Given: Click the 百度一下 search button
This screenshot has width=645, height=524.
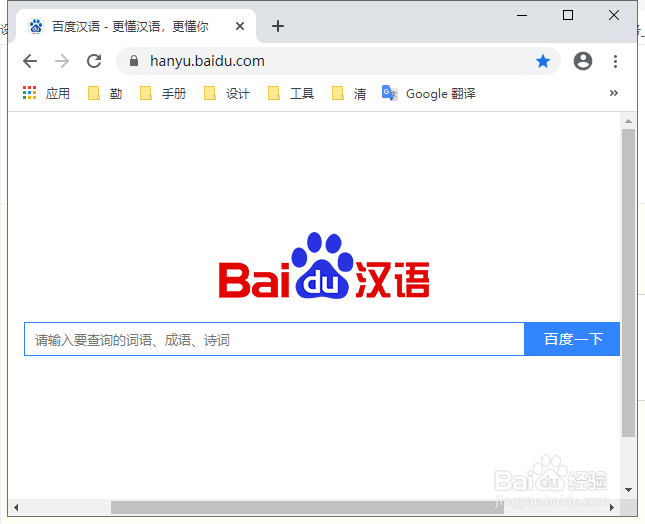Looking at the screenshot, I should click(x=572, y=339).
